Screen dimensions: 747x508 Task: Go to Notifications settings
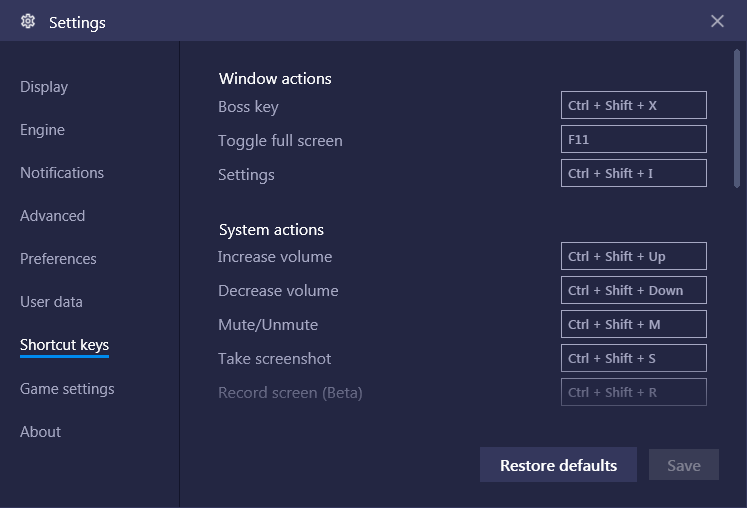[62, 173]
